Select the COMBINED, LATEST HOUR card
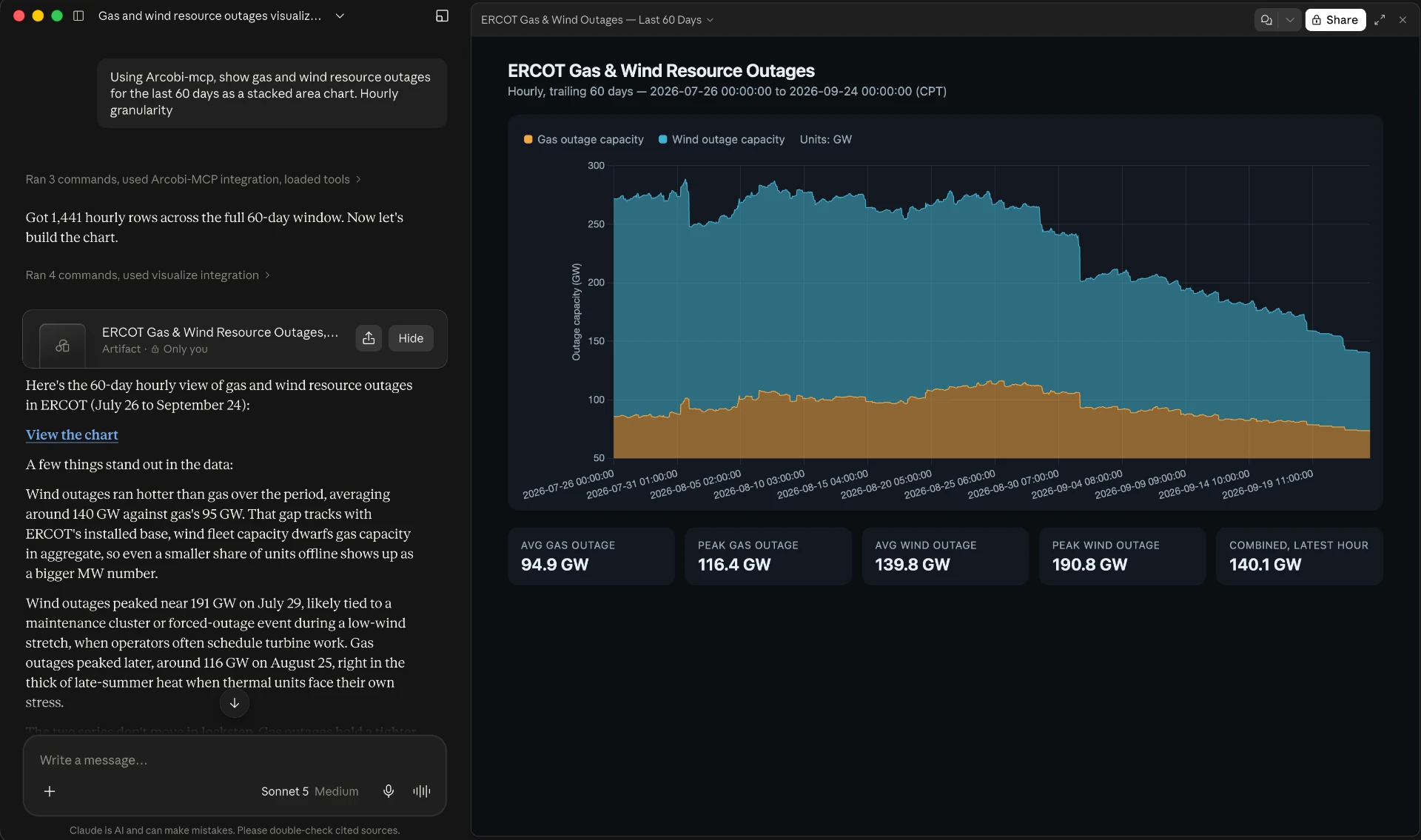Image resolution: width=1421 pixels, height=840 pixels. [1300, 556]
